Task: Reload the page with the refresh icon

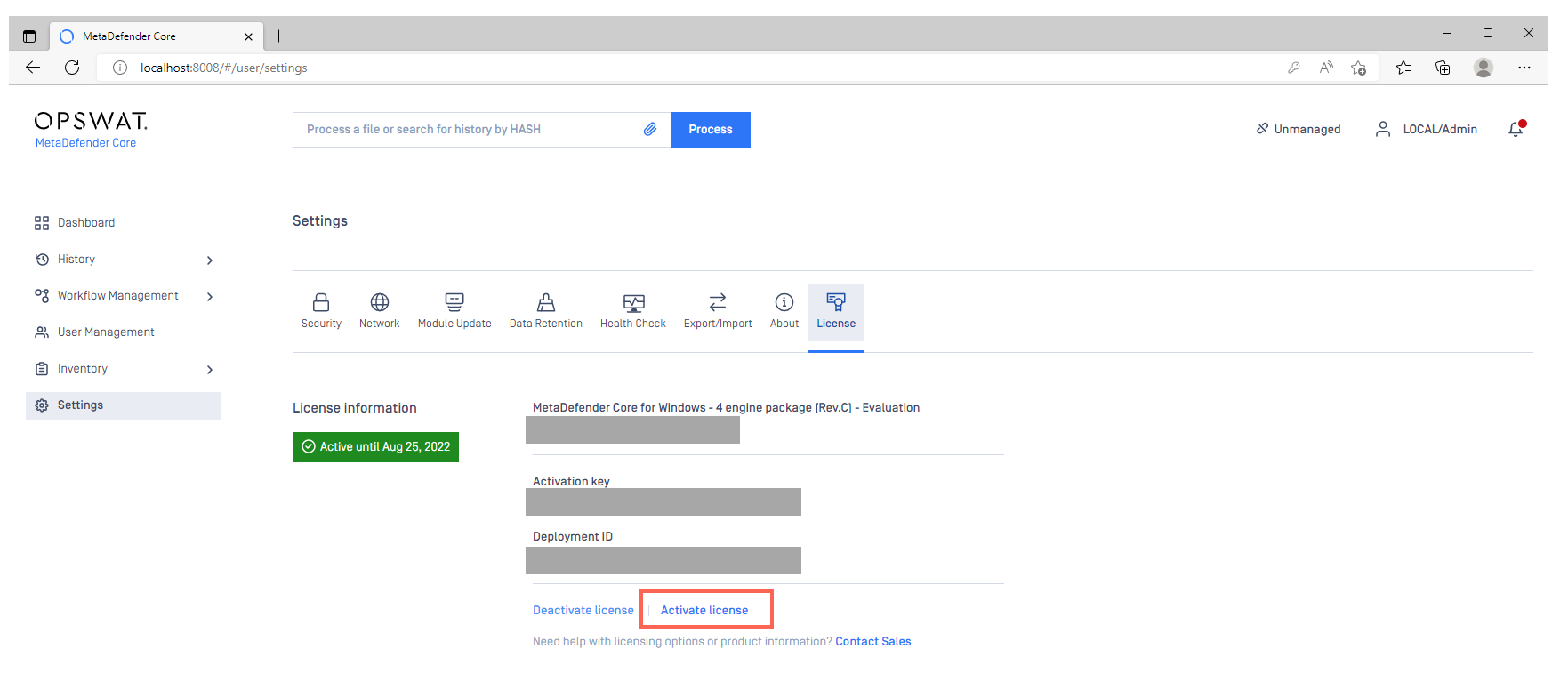Action: 72,68
